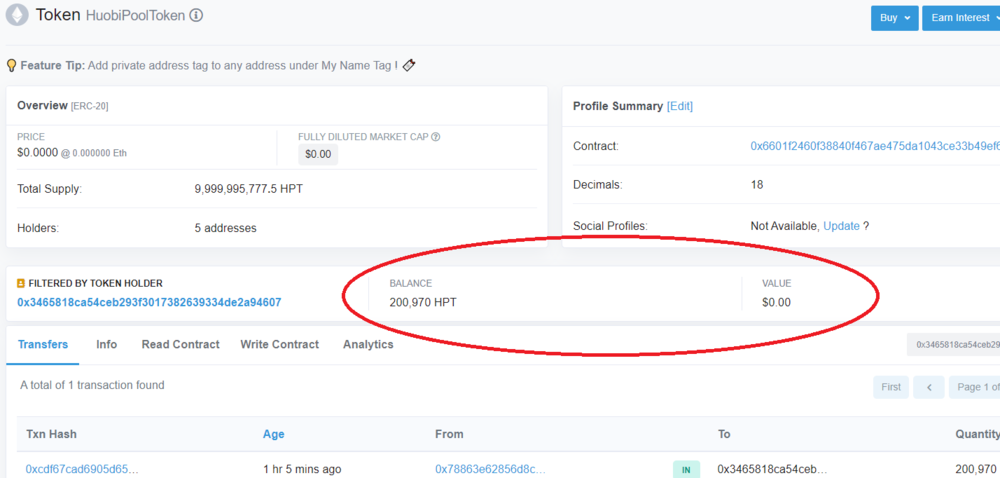Expand the Earn Interest dropdown
This screenshot has width=1000, height=478.
[x=961, y=18]
